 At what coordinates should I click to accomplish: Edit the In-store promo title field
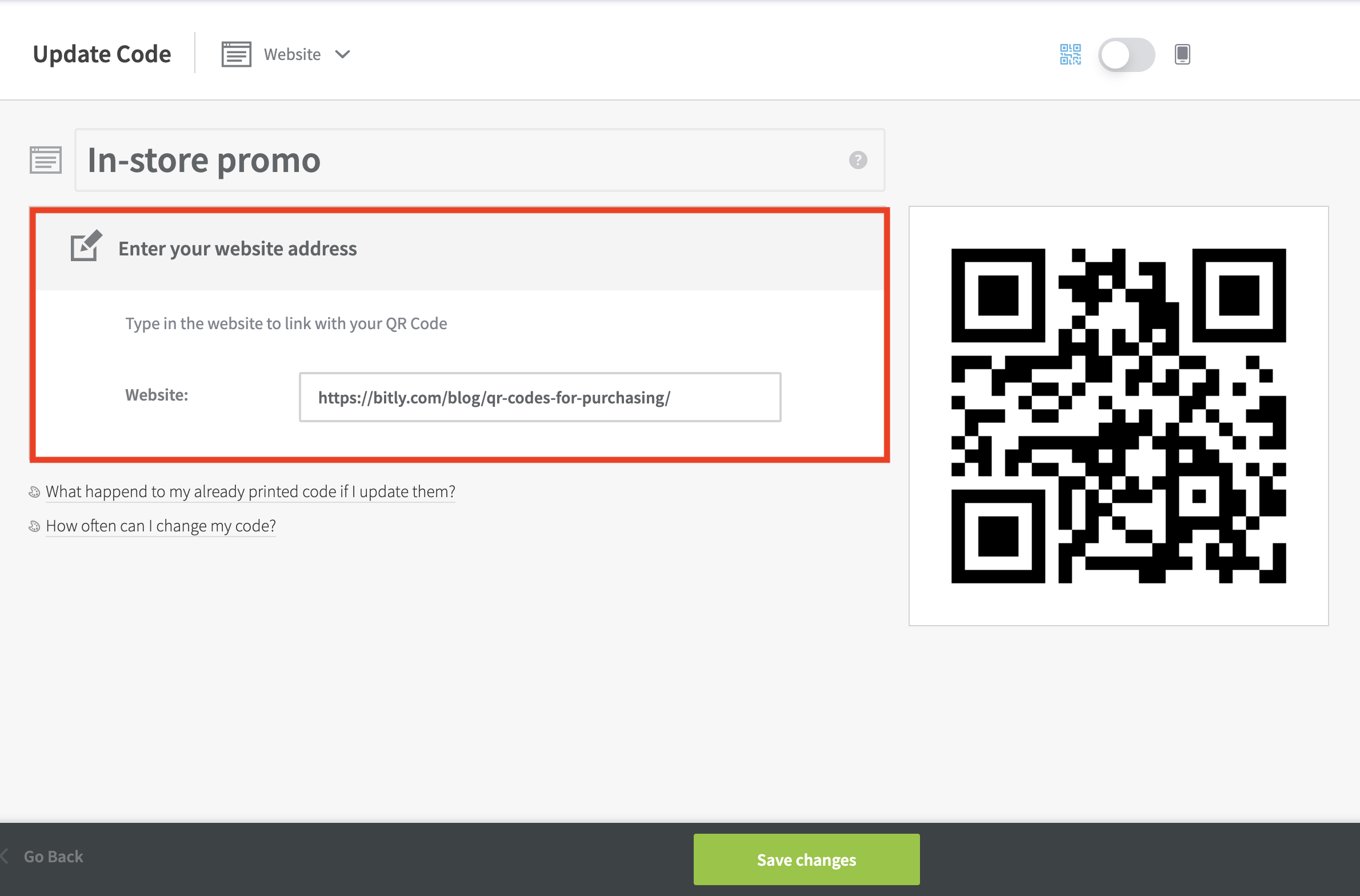480,160
